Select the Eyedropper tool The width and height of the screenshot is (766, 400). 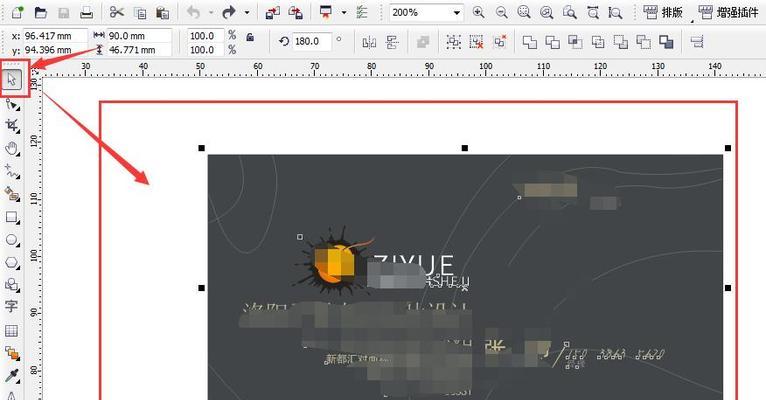(12, 375)
